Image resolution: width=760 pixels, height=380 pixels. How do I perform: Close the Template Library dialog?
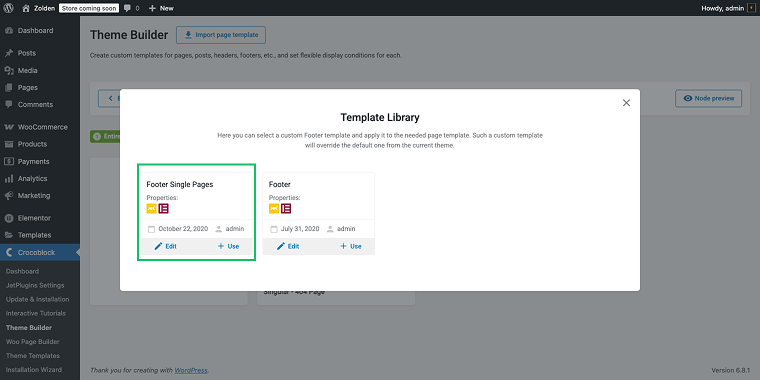[x=626, y=103]
